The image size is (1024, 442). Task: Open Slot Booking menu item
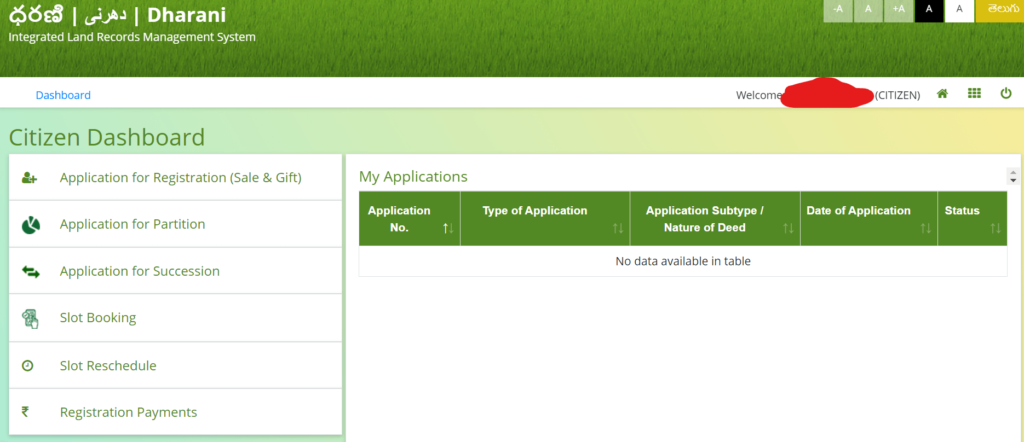coord(176,318)
